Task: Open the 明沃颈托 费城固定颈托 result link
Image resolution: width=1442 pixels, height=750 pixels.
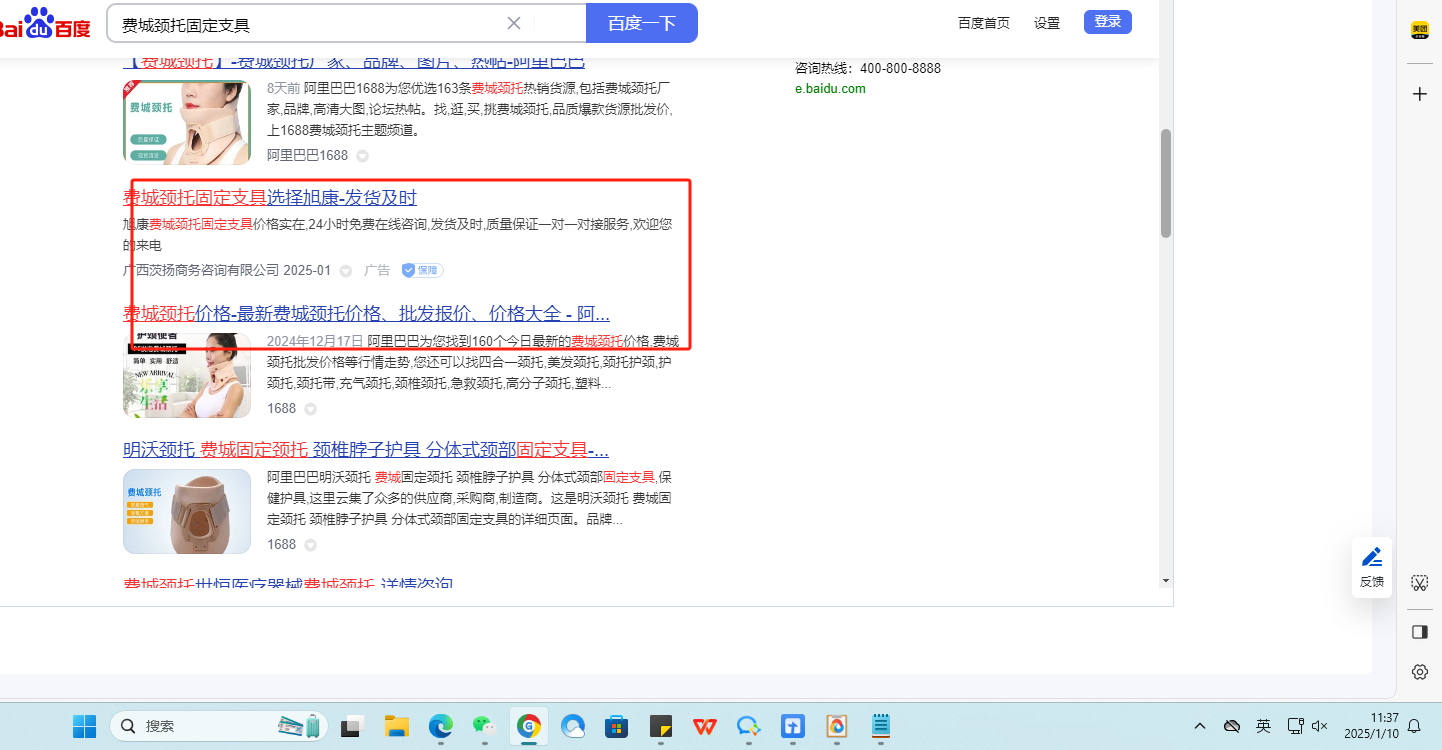Action: point(366,449)
